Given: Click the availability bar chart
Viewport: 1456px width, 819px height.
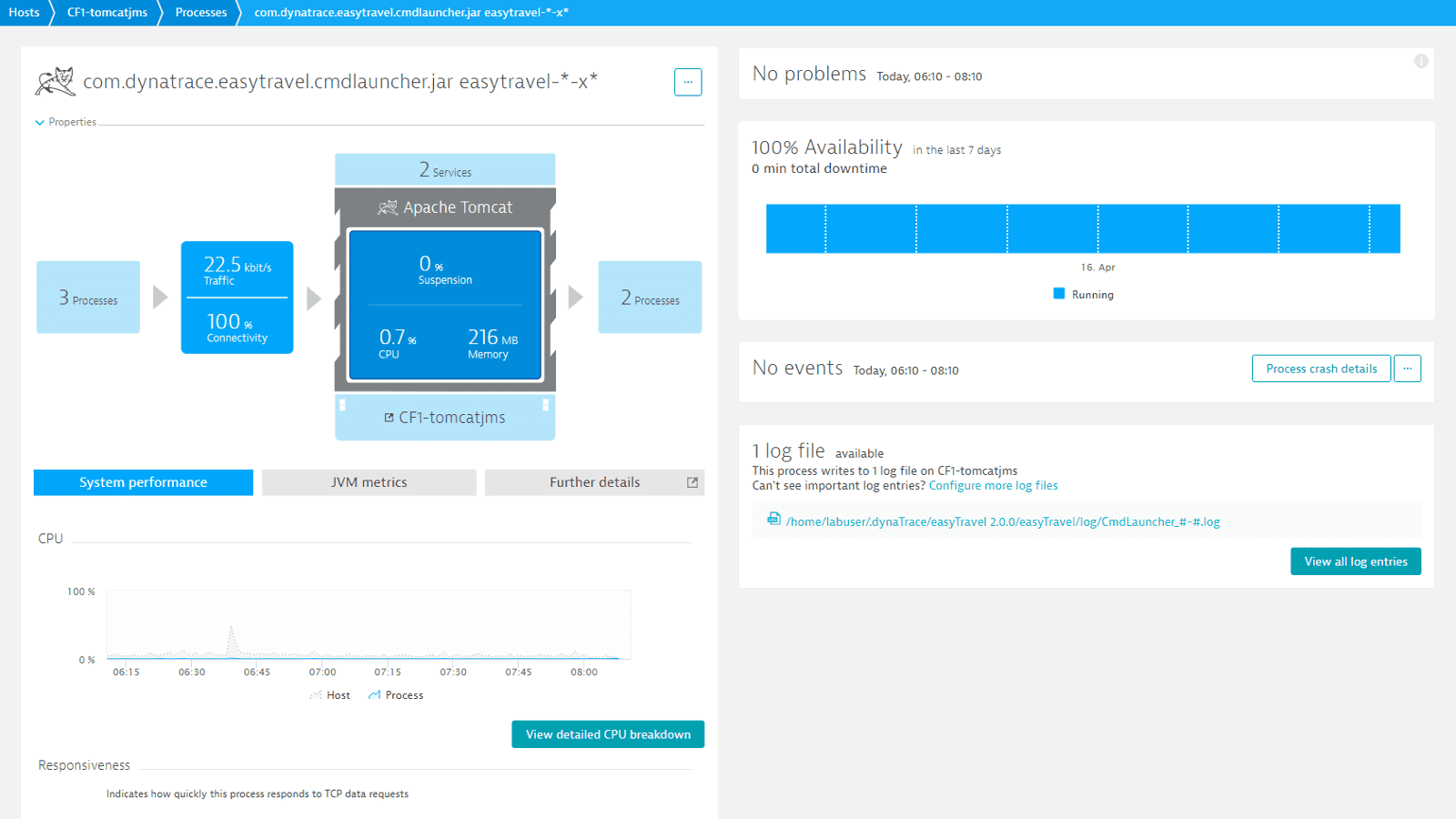Looking at the screenshot, I should click(1083, 228).
